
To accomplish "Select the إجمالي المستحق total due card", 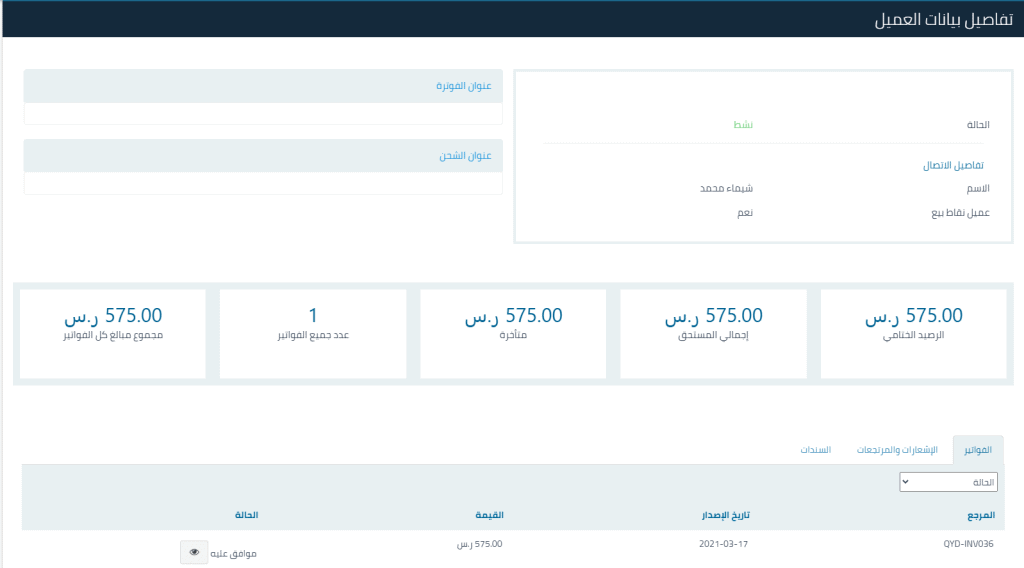I will 713,334.
